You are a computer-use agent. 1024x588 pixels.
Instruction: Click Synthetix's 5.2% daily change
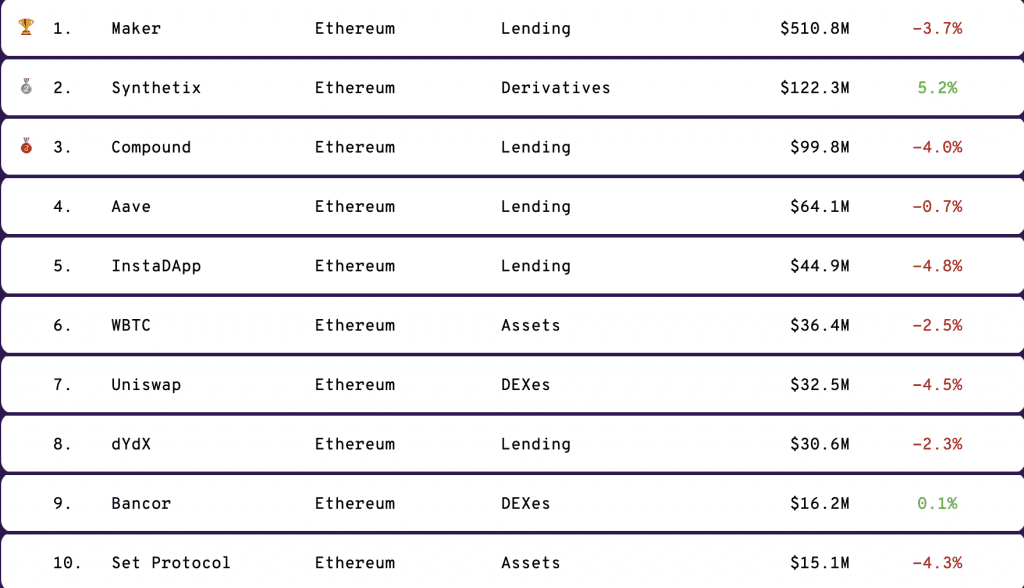tap(937, 88)
